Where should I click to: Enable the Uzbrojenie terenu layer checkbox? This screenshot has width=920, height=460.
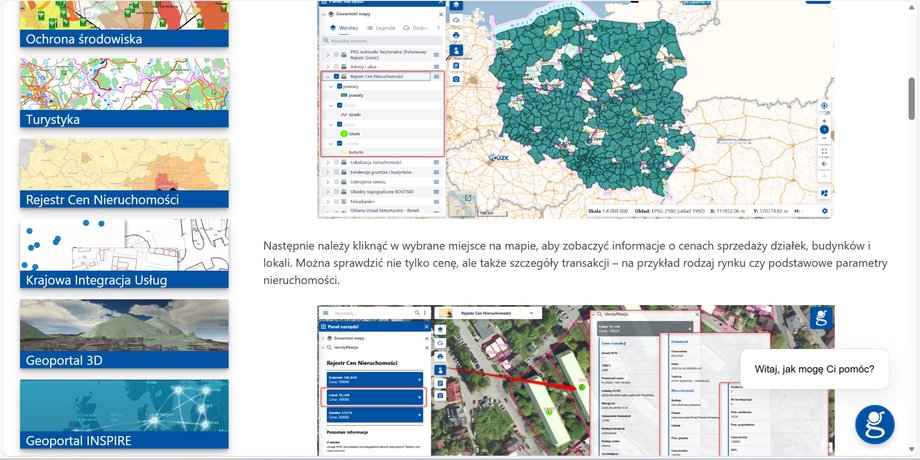point(335,183)
